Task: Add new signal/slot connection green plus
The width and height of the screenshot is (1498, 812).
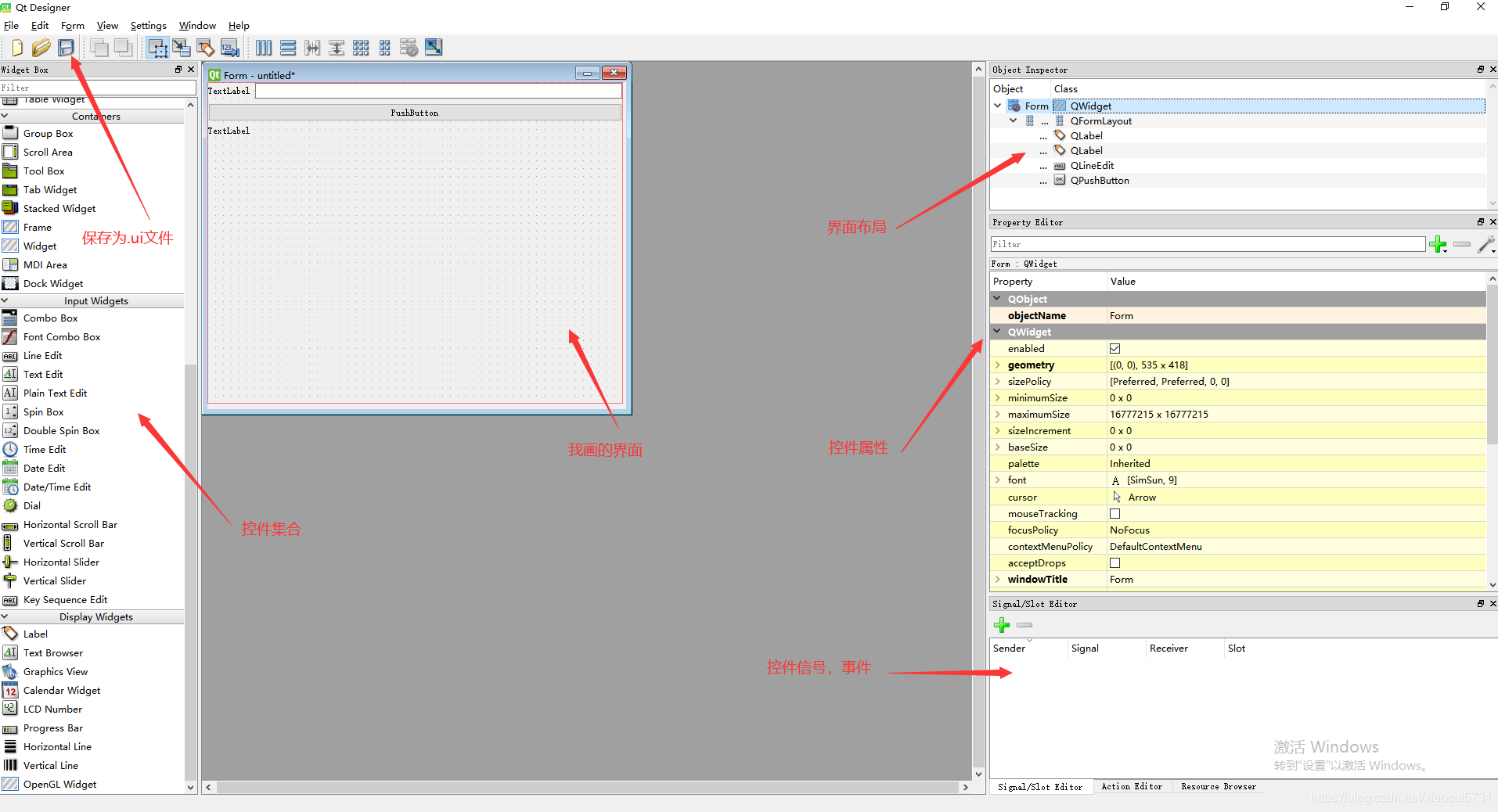Action: (1002, 625)
